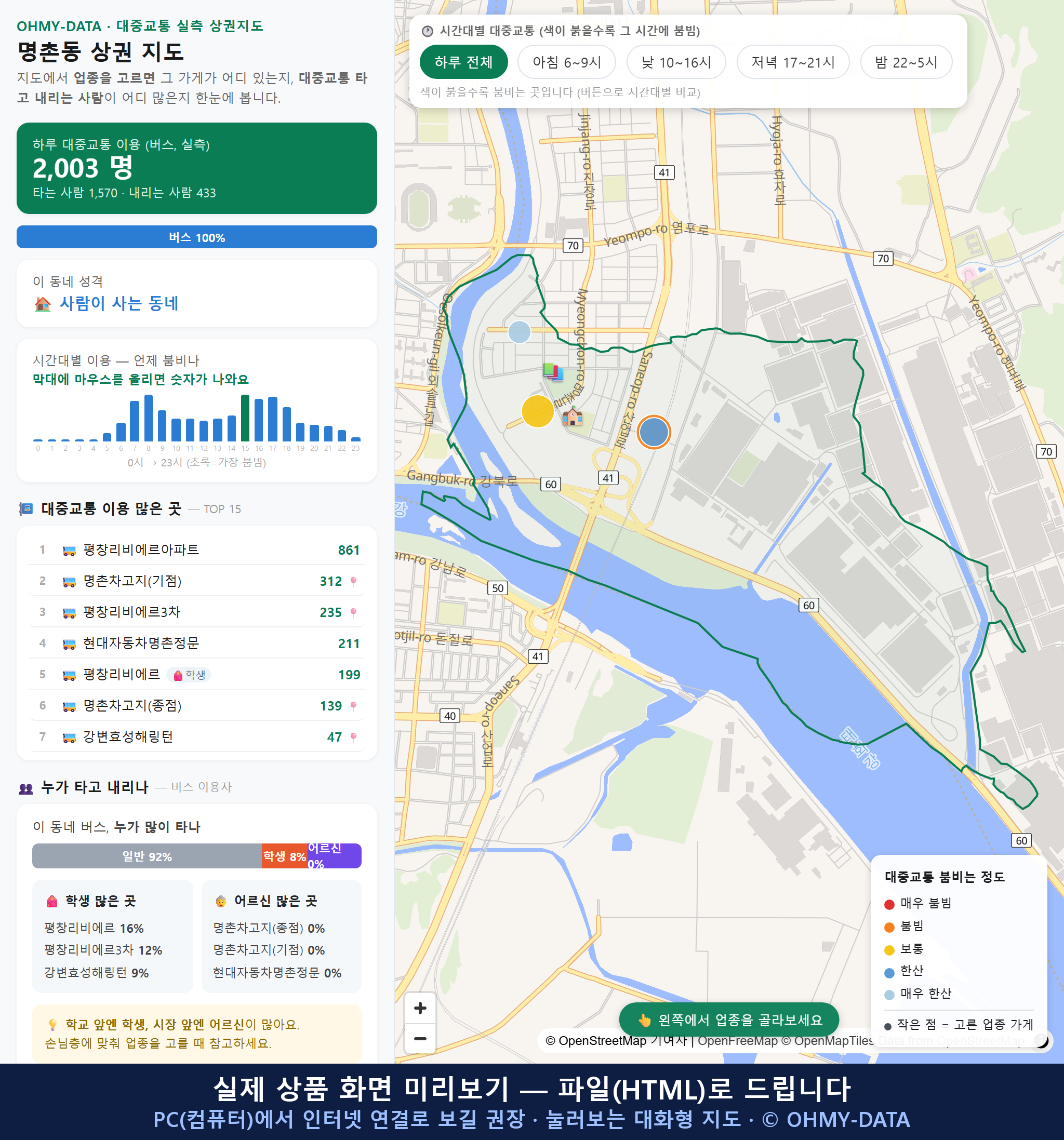Click the 왼쪽에서 업종을 골라보세요 button

[729, 1020]
